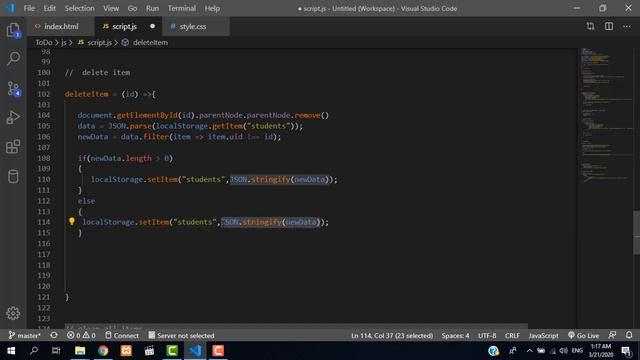Open the Extensions view
This screenshot has height=360, width=640.
13,147
